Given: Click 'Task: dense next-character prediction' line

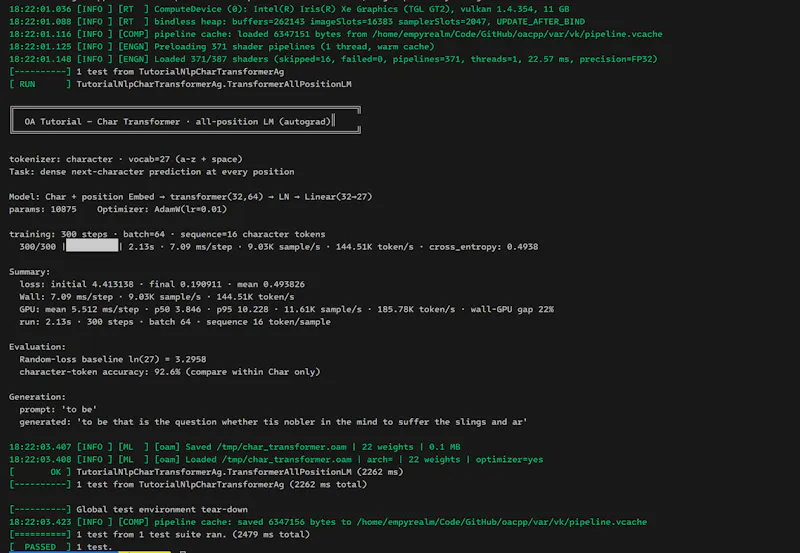Looking at the screenshot, I should 152,172.
